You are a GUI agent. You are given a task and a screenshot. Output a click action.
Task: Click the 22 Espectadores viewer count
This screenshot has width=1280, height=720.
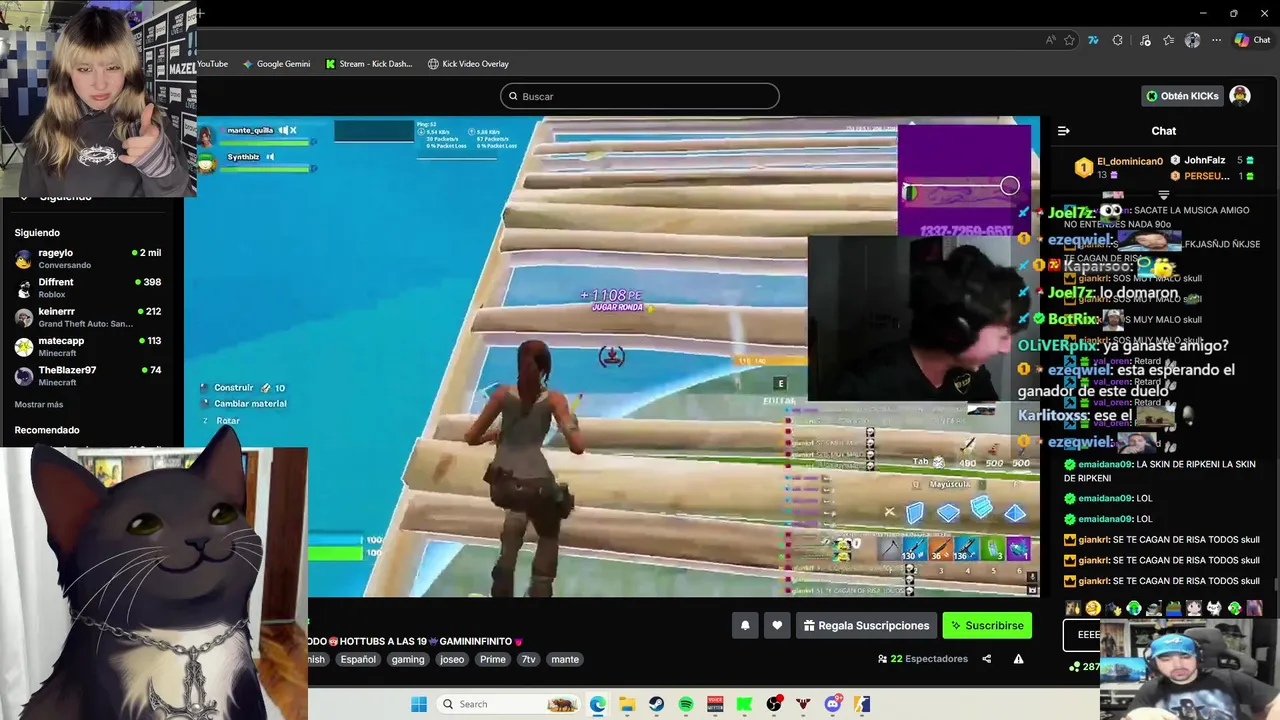(923, 659)
